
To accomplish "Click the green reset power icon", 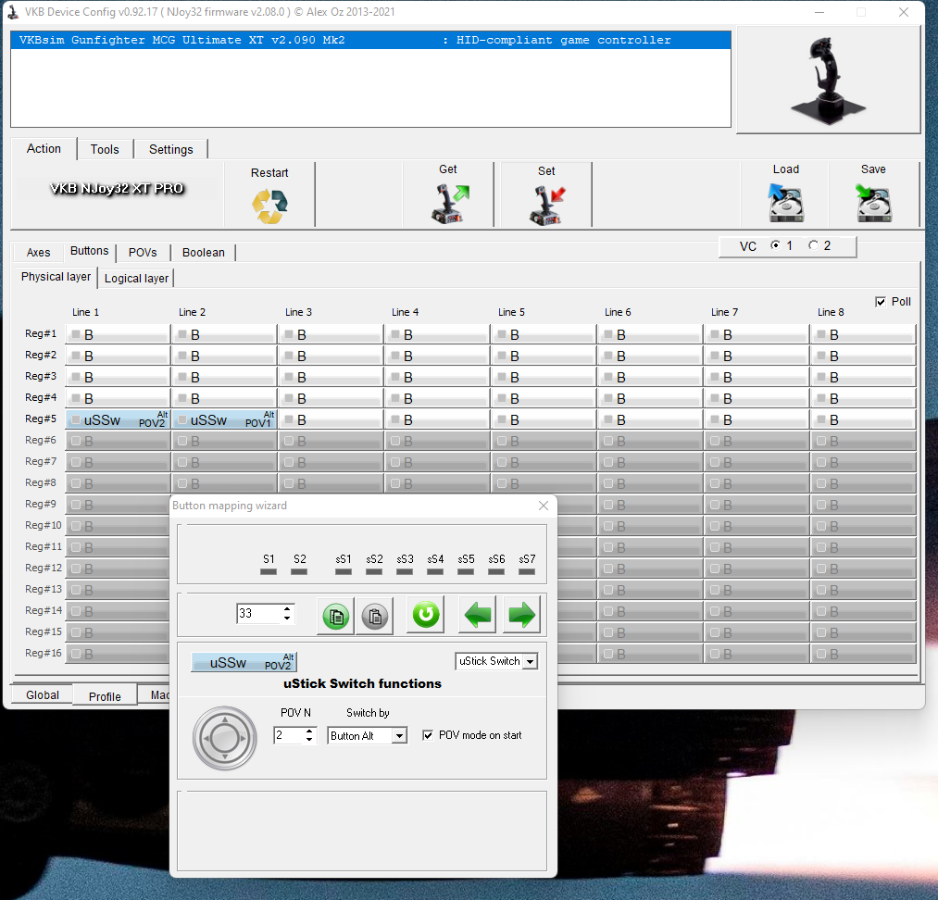I will pyautogui.click(x=425, y=614).
